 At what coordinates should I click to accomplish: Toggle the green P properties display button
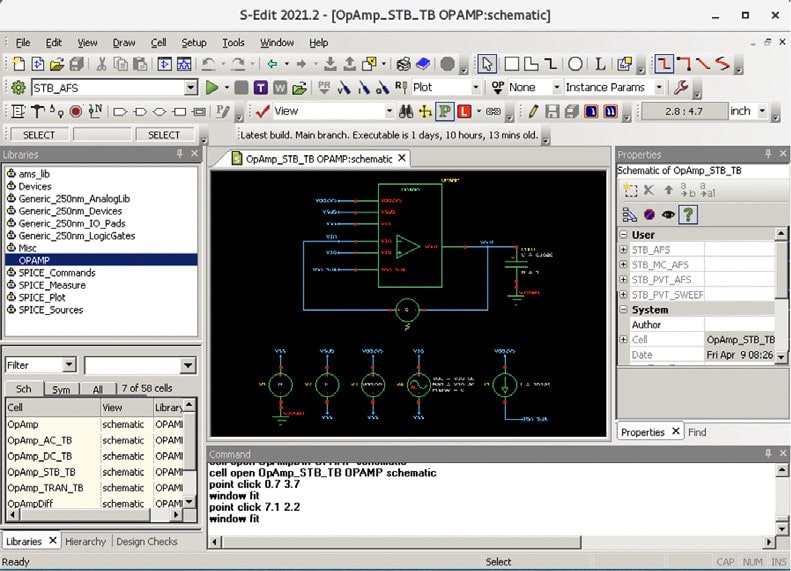[x=444, y=111]
